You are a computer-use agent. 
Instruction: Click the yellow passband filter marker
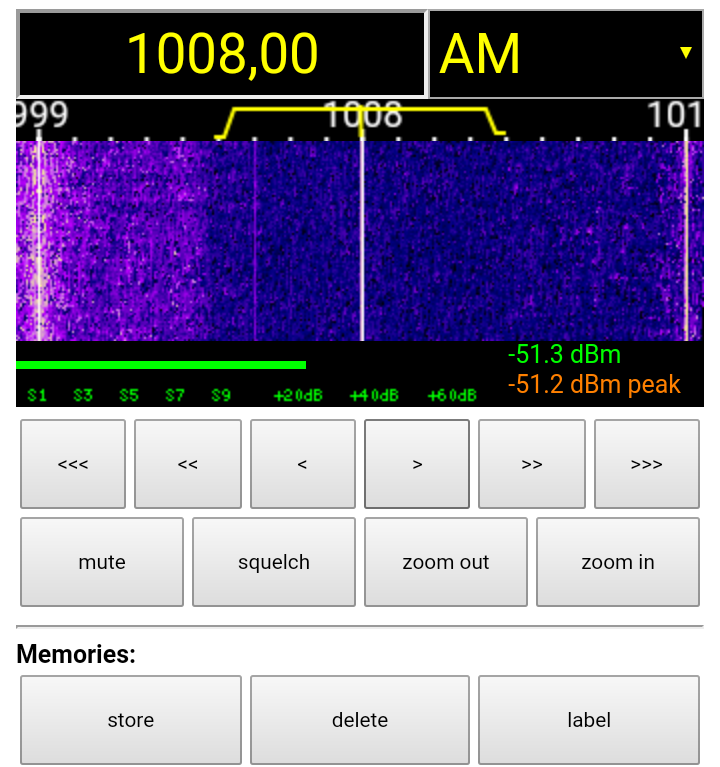(360, 108)
